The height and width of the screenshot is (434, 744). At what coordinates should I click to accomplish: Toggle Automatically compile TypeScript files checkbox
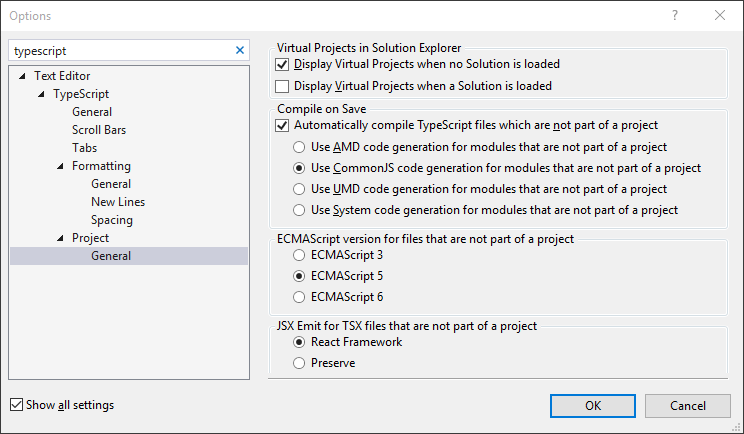[282, 125]
